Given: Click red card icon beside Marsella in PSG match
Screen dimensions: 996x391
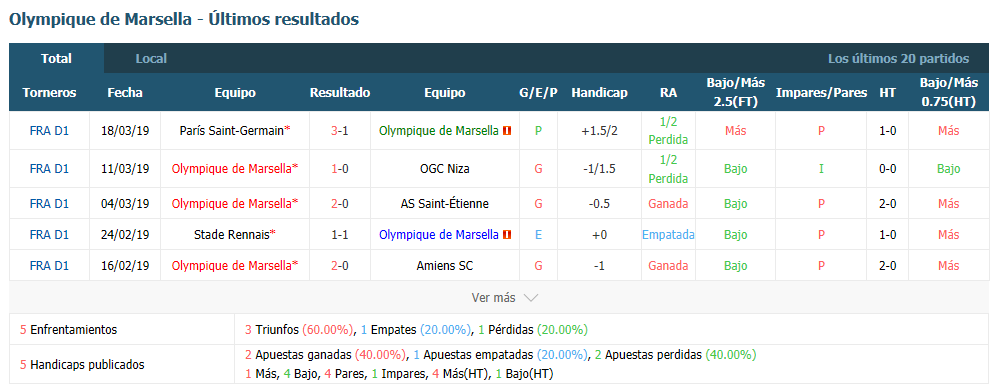Looking at the screenshot, I should (x=507, y=131).
